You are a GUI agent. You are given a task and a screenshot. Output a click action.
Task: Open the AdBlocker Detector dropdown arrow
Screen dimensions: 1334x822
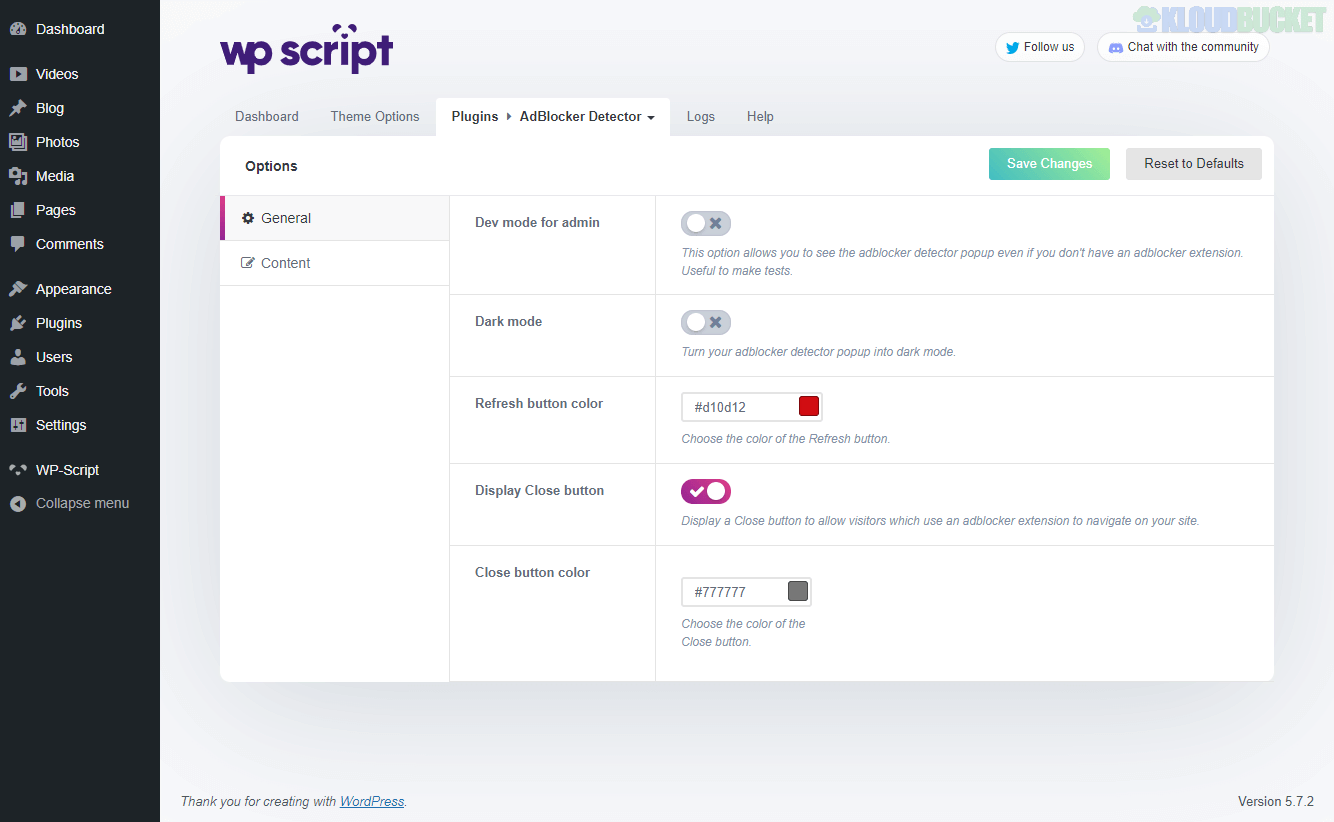pos(651,118)
